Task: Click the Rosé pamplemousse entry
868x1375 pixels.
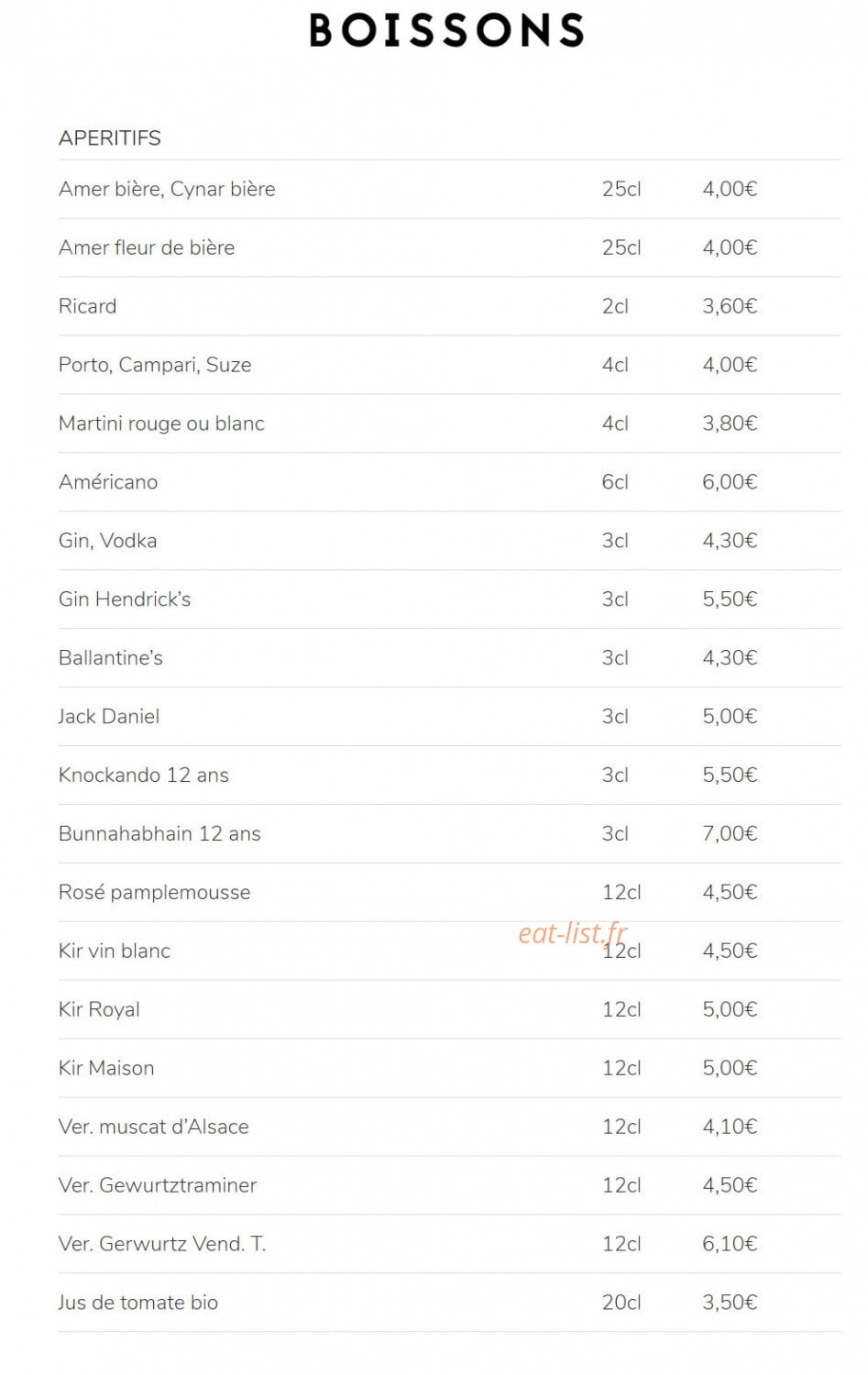Action: click(x=449, y=893)
